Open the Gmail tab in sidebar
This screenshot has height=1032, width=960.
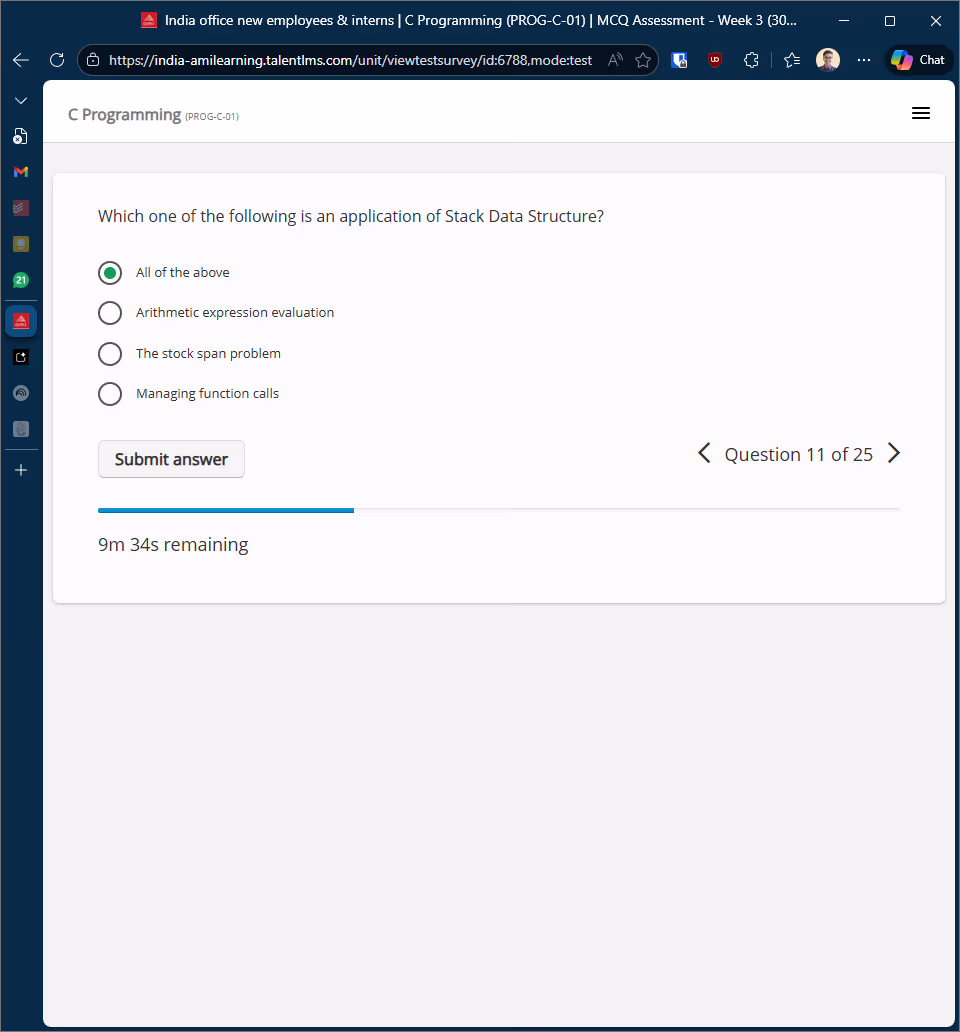21,172
